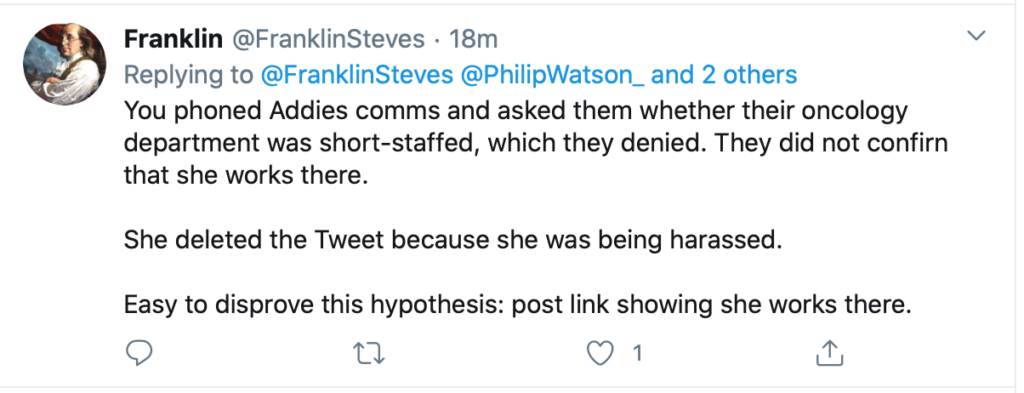Open the share tweet icon
The width and height of the screenshot is (1024, 393).
click(829, 353)
